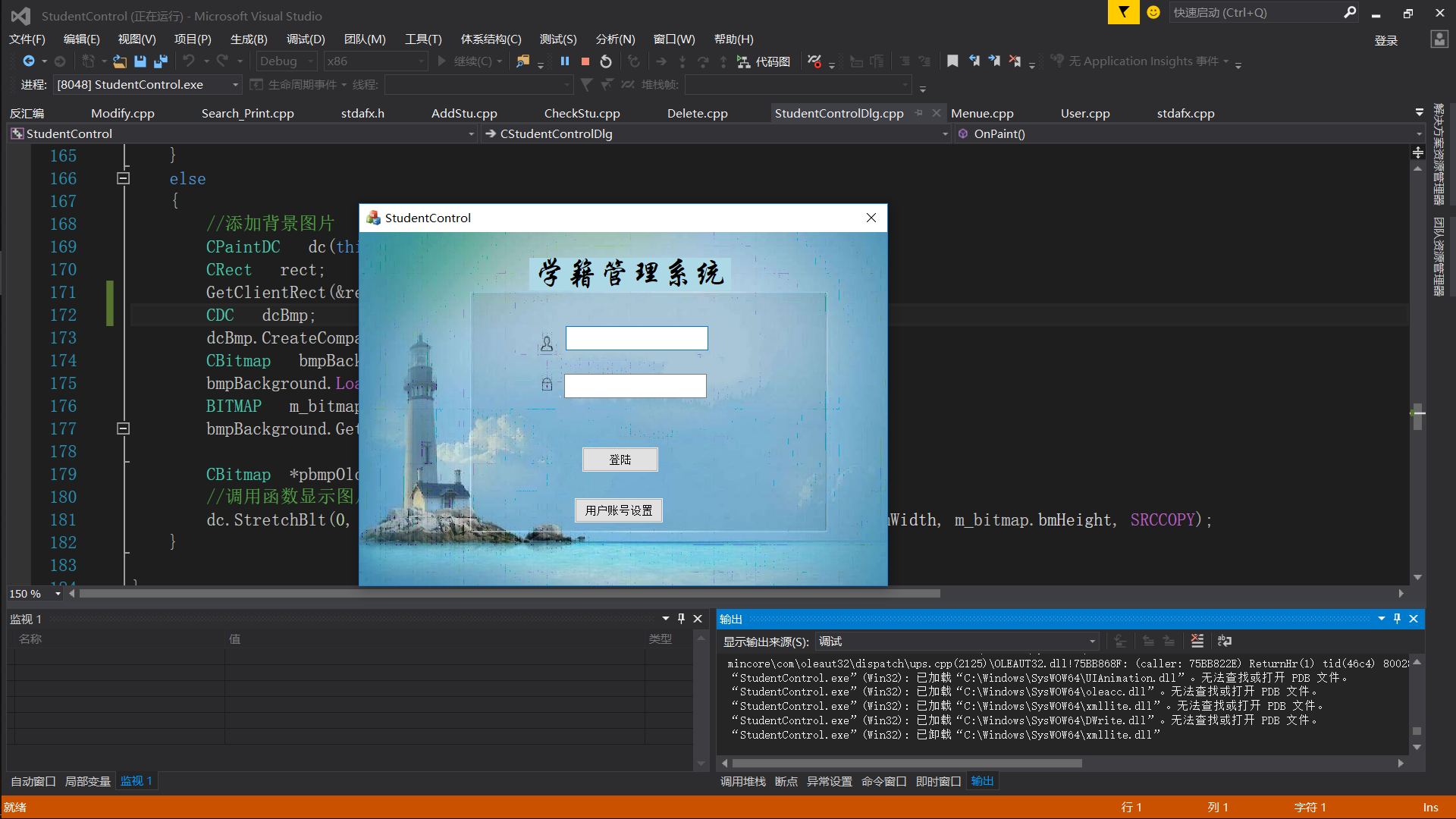
Task: Click the Restart debugging icon
Action: 606,61
